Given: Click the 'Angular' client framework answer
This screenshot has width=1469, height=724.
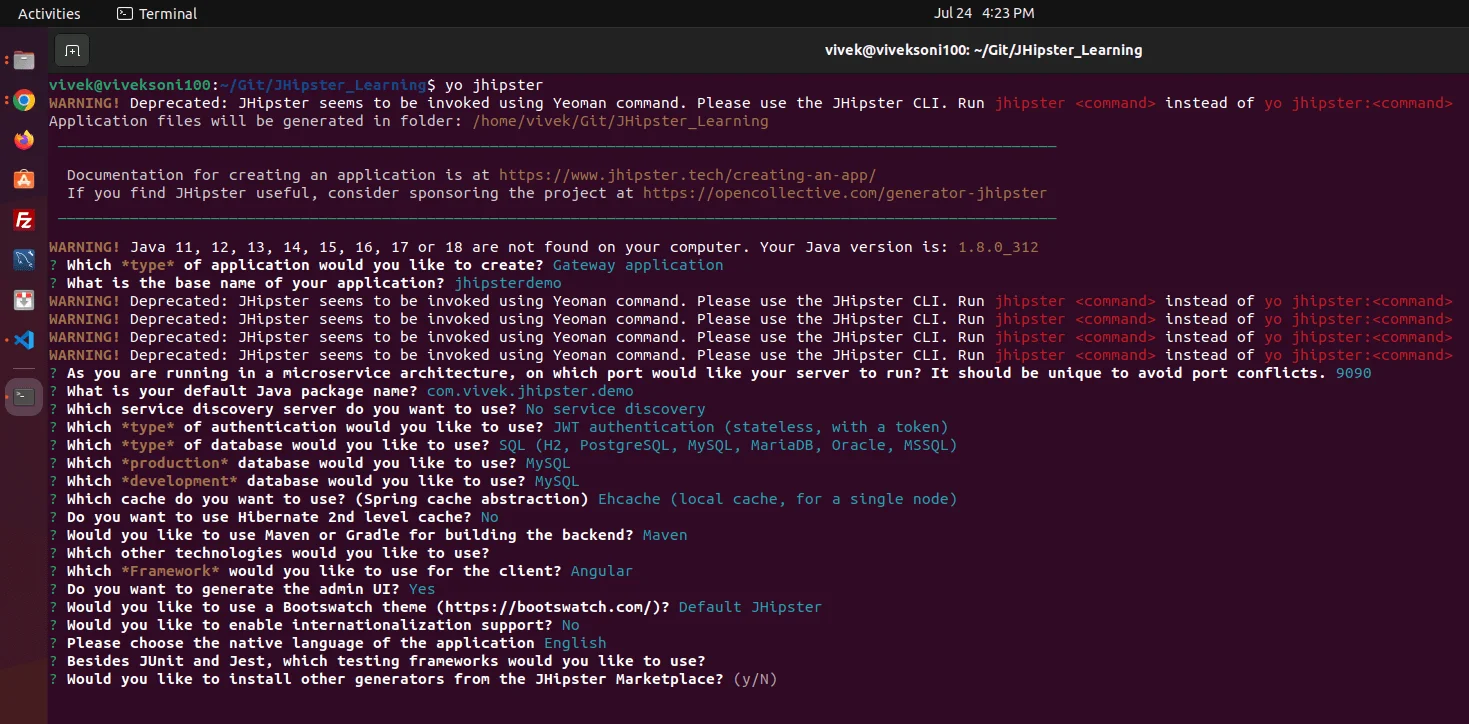Looking at the screenshot, I should point(602,571).
